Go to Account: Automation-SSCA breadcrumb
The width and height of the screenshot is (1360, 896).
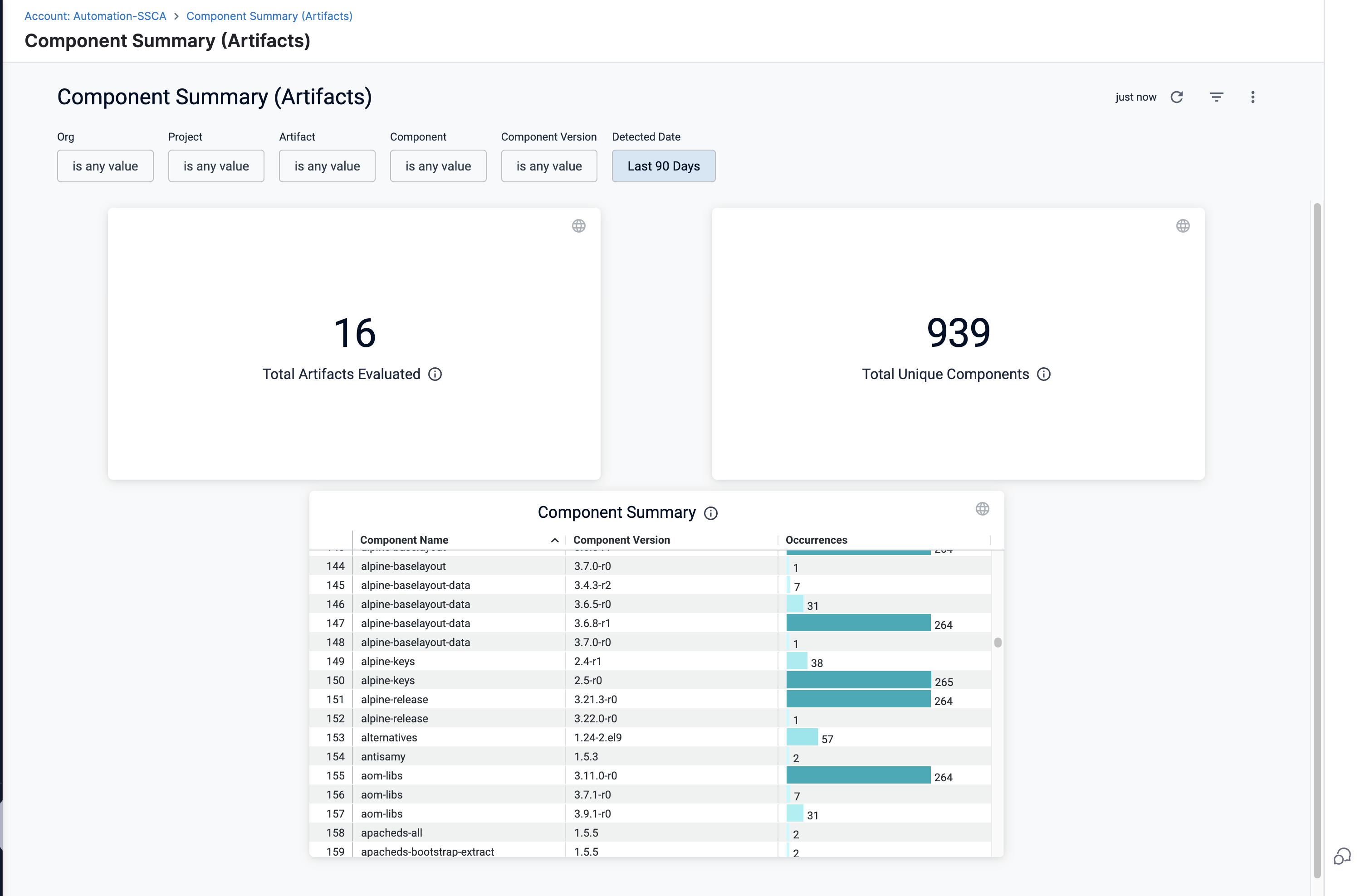click(95, 16)
